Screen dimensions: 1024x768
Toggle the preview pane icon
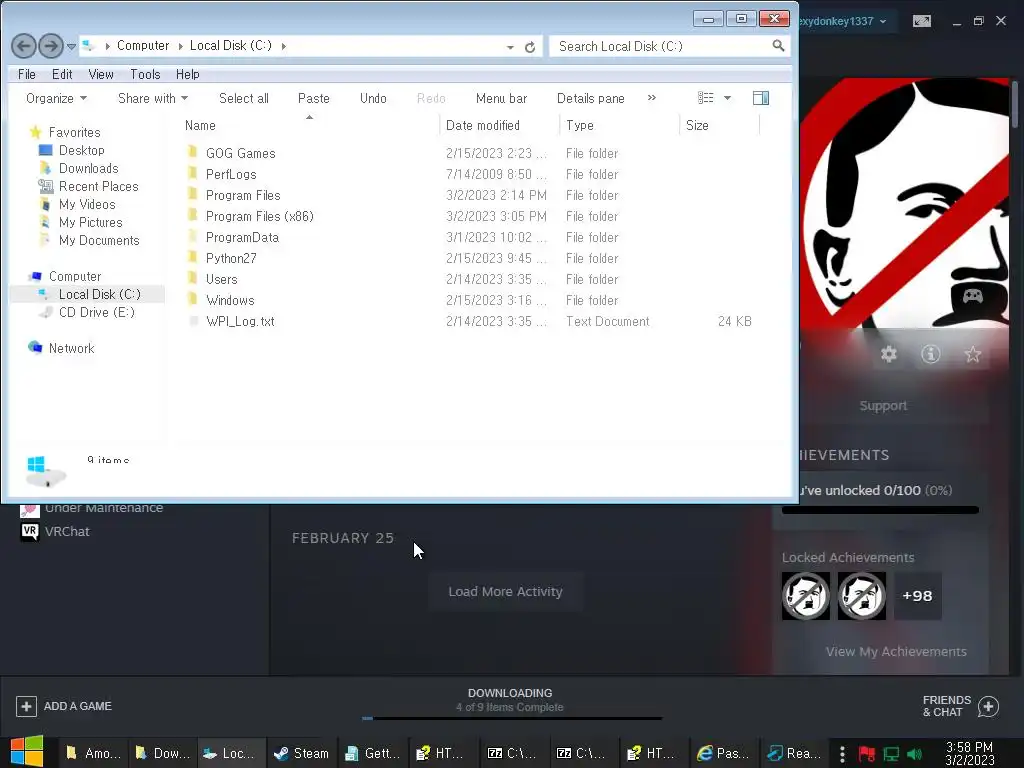[761, 98]
